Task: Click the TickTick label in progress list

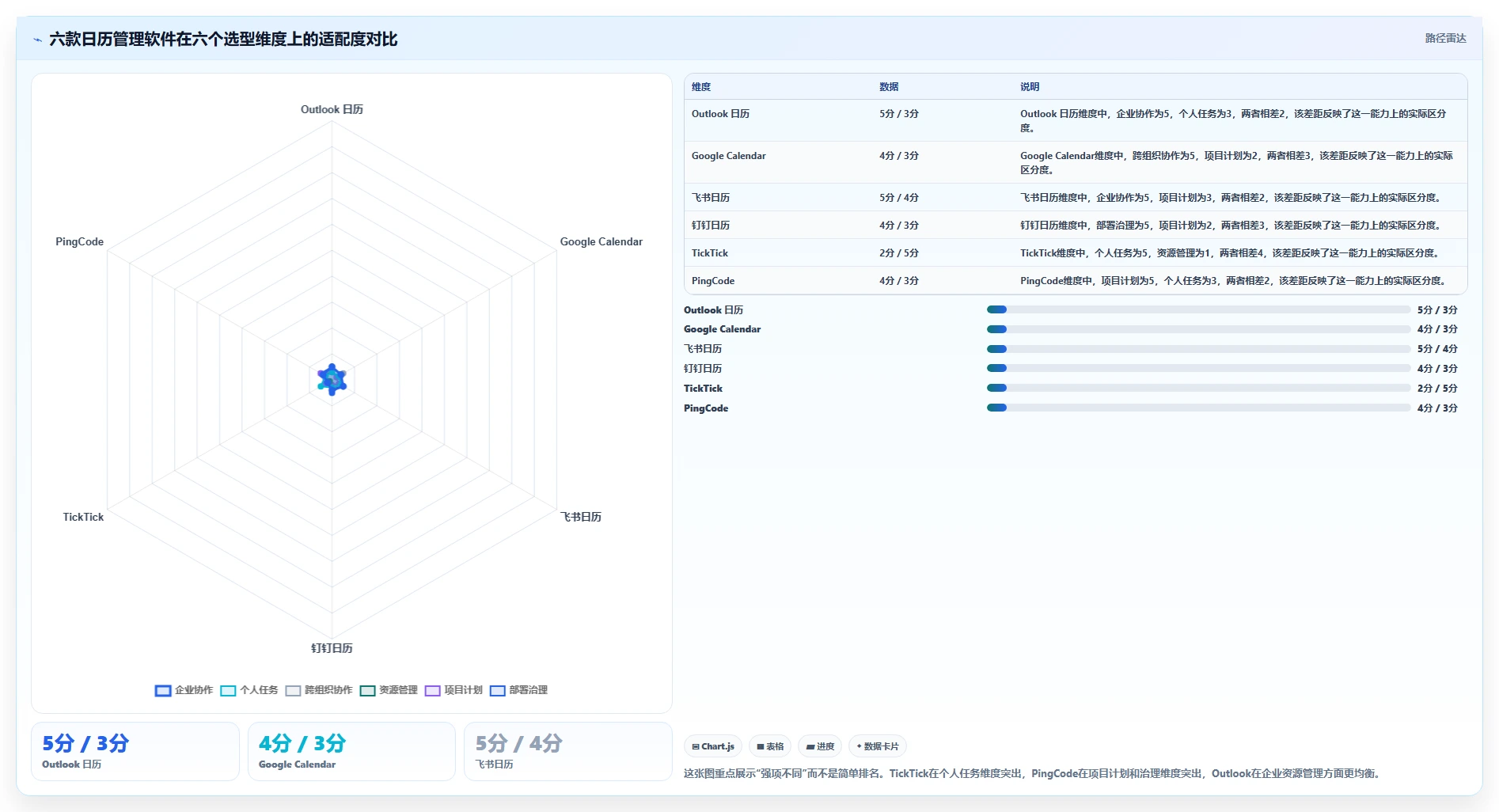Action: [703, 388]
